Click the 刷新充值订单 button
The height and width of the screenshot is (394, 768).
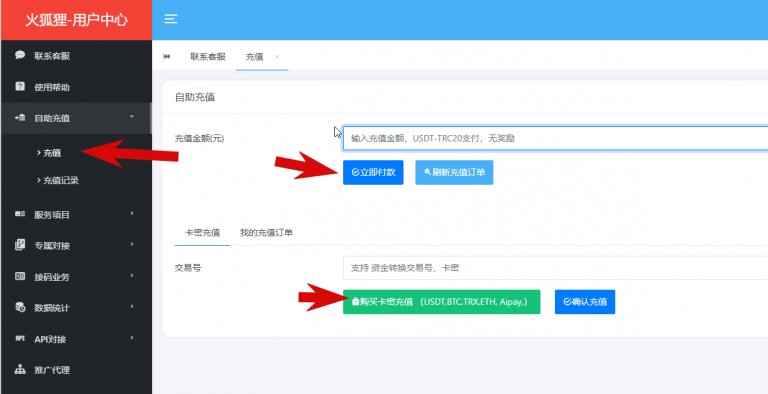[454, 172]
